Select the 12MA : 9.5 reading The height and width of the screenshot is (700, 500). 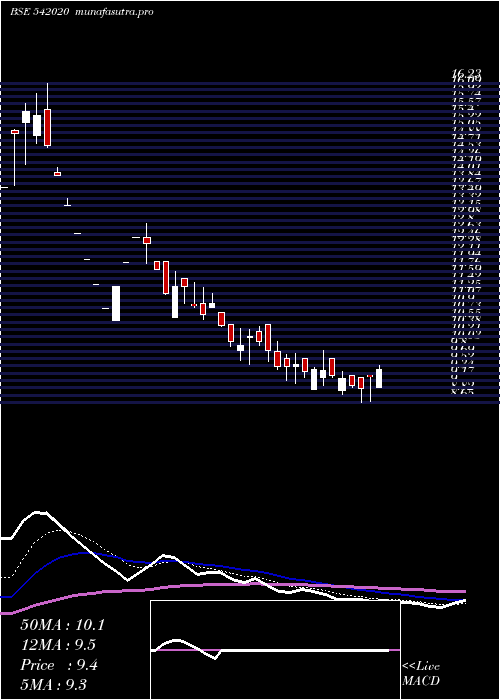[58, 645]
